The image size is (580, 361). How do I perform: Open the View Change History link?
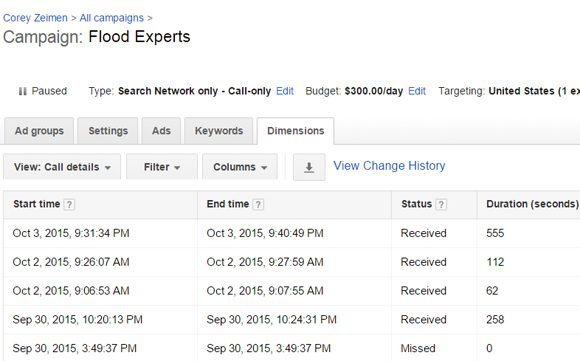pyautogui.click(x=389, y=166)
